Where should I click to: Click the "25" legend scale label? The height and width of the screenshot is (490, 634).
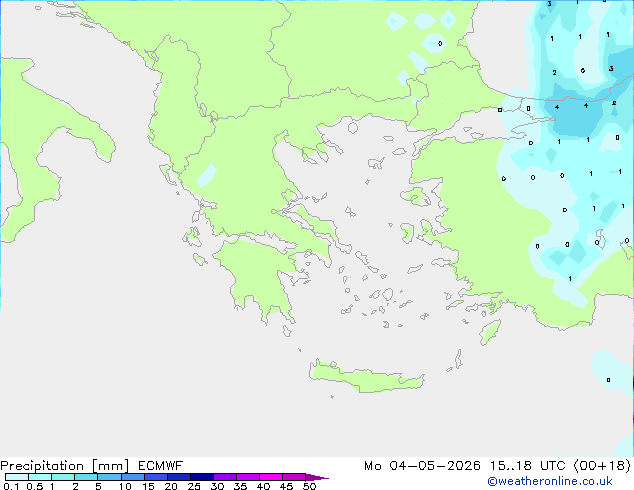click(194, 486)
